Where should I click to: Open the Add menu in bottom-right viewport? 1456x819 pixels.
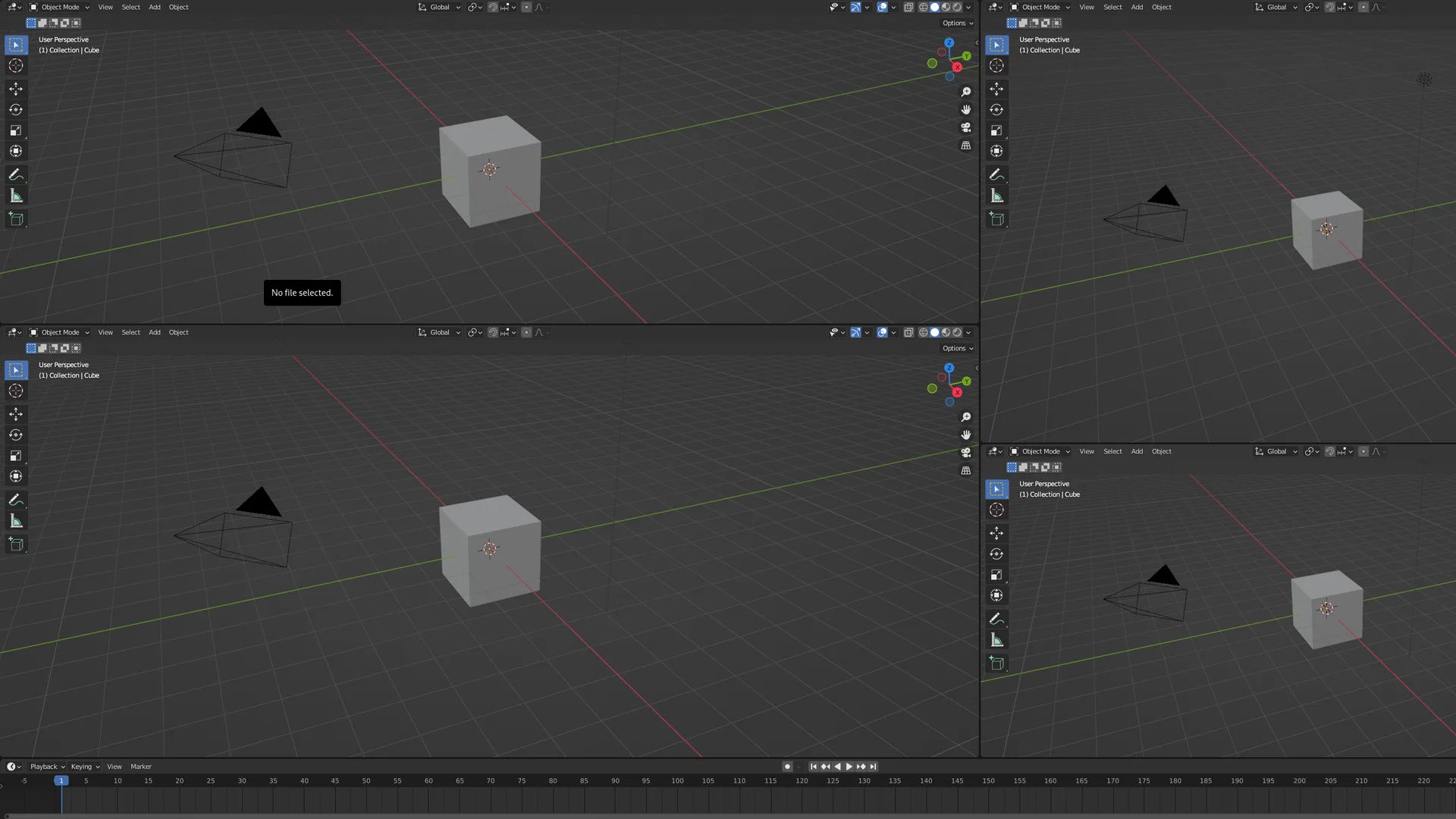pyautogui.click(x=1137, y=451)
